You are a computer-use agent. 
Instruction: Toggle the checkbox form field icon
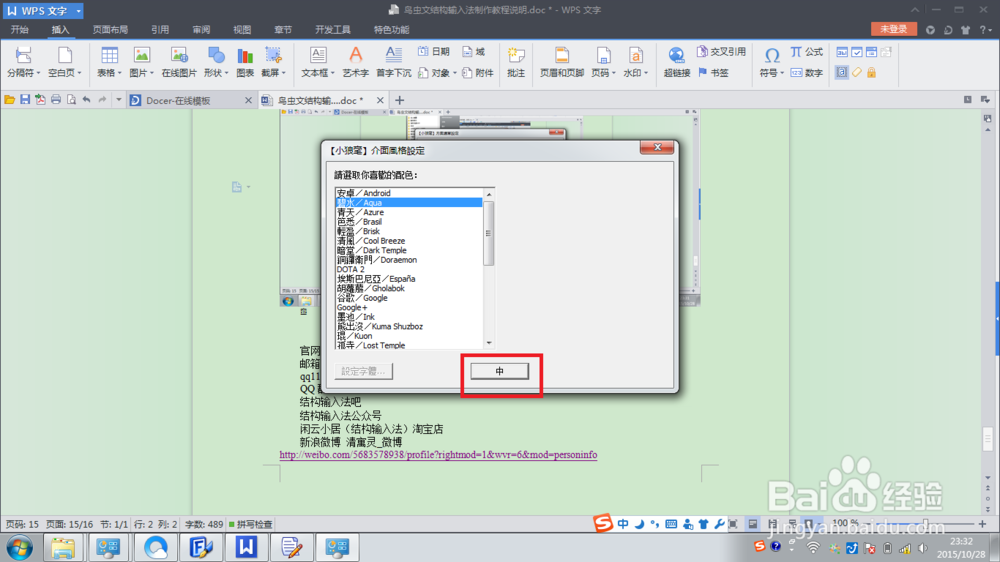pyautogui.click(x=857, y=52)
